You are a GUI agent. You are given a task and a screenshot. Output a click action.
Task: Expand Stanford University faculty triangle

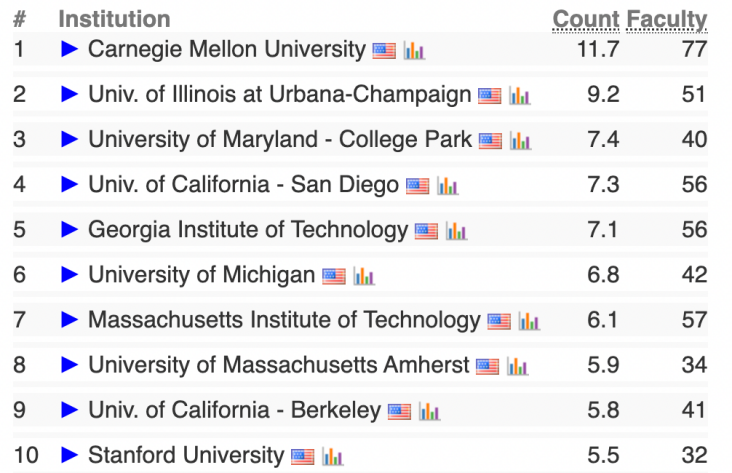(69, 456)
